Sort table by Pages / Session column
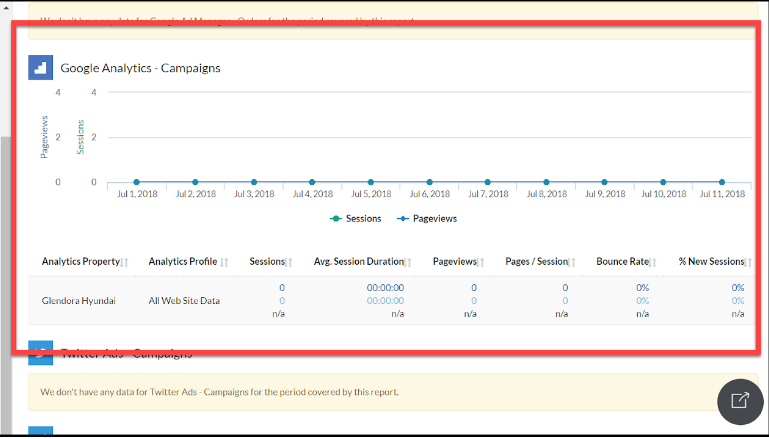This screenshot has width=769, height=439. [540, 262]
